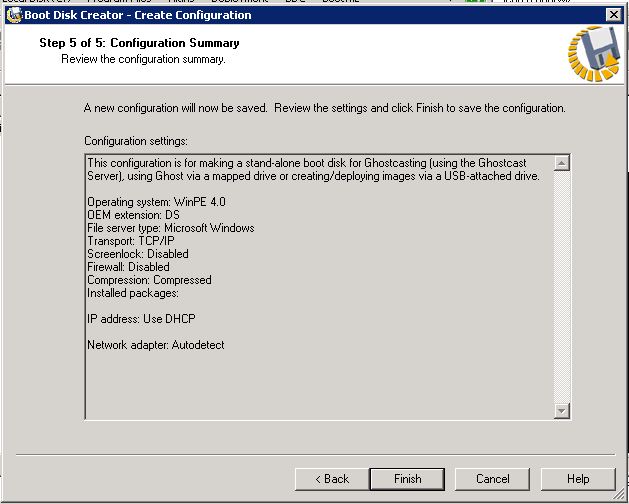Go back with the < Back button
629x504 pixels.
point(332,479)
